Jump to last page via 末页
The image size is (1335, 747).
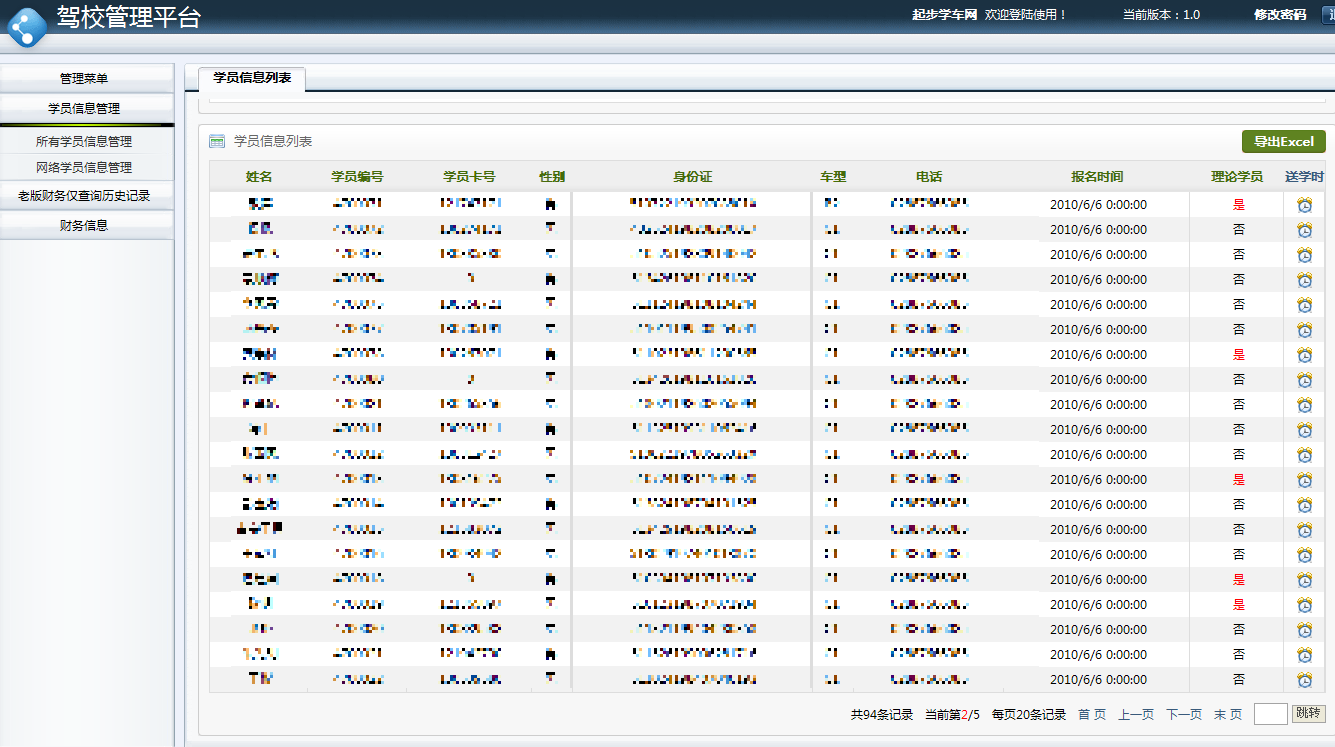click(1228, 715)
